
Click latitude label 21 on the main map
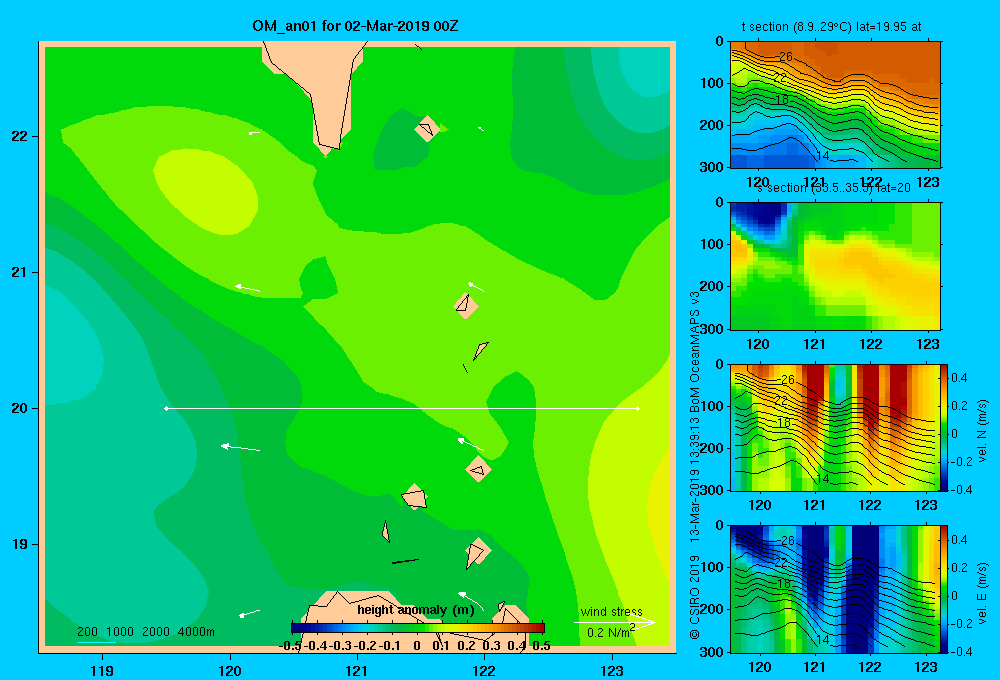tap(19, 272)
